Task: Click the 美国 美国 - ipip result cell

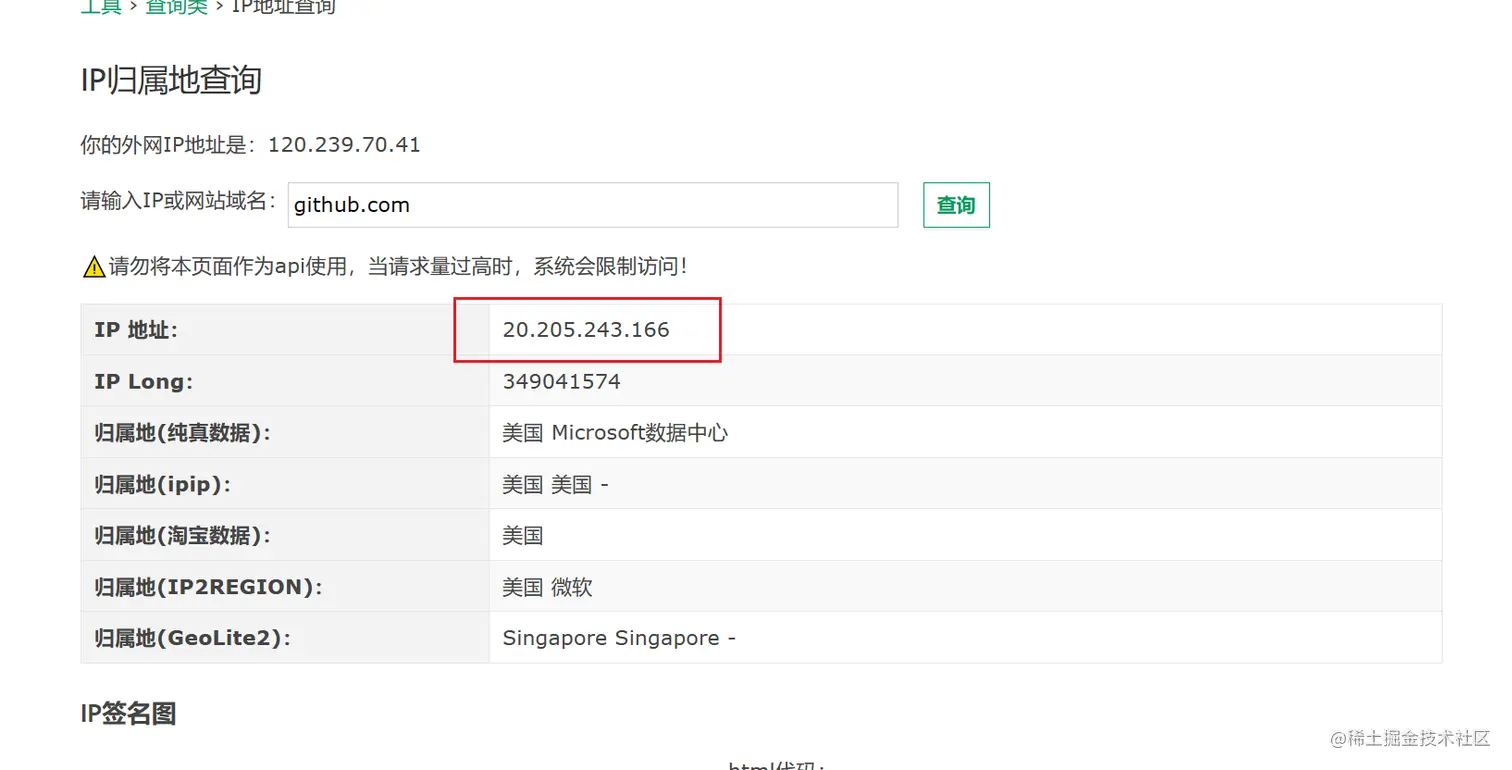Action: pos(555,485)
